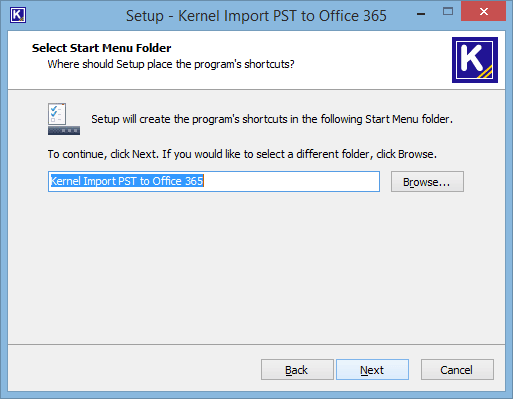
Task: Click the checklist Start Menu folder icon
Action: (x=64, y=119)
